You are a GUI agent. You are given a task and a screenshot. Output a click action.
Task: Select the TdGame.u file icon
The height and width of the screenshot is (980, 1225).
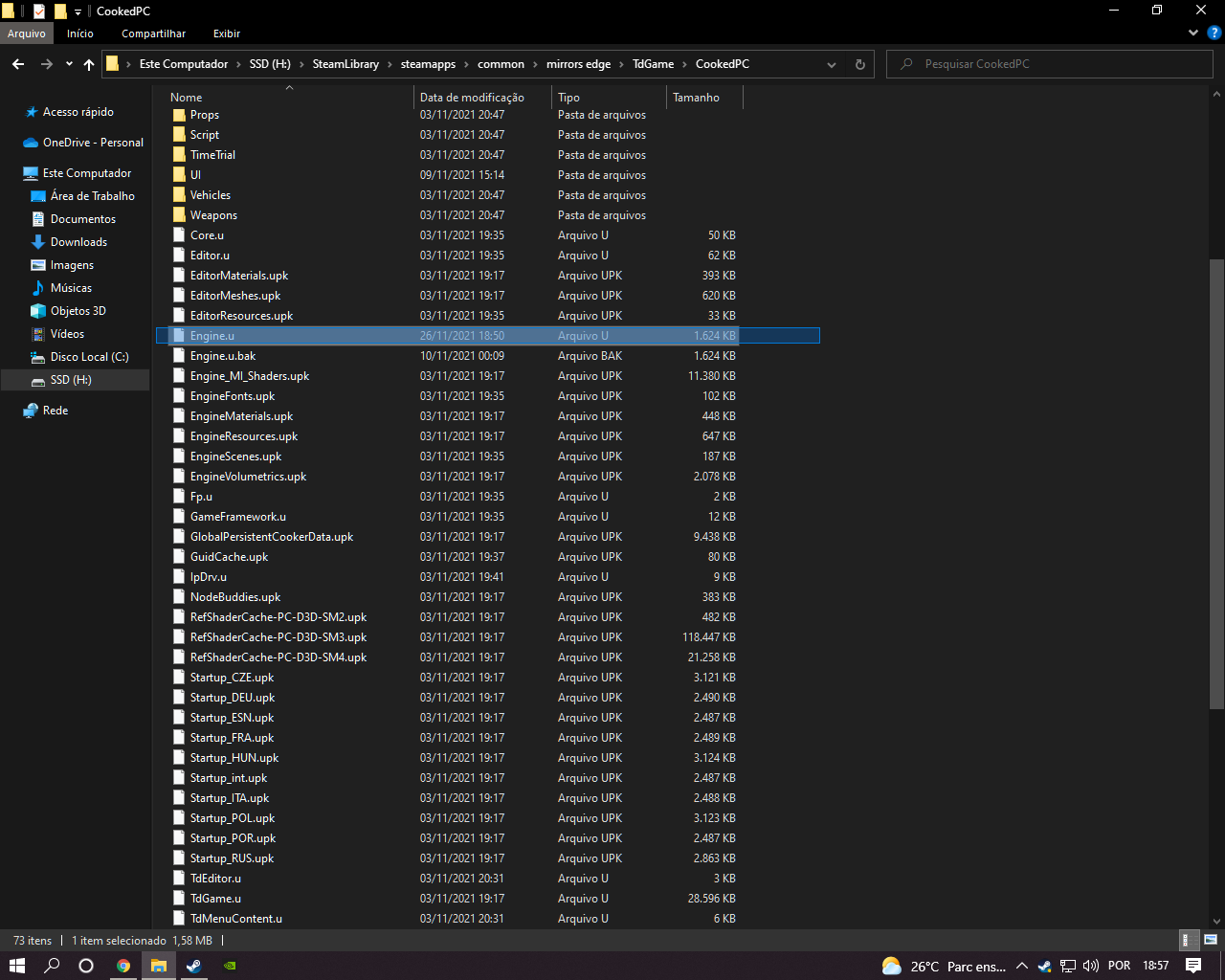pos(179,899)
